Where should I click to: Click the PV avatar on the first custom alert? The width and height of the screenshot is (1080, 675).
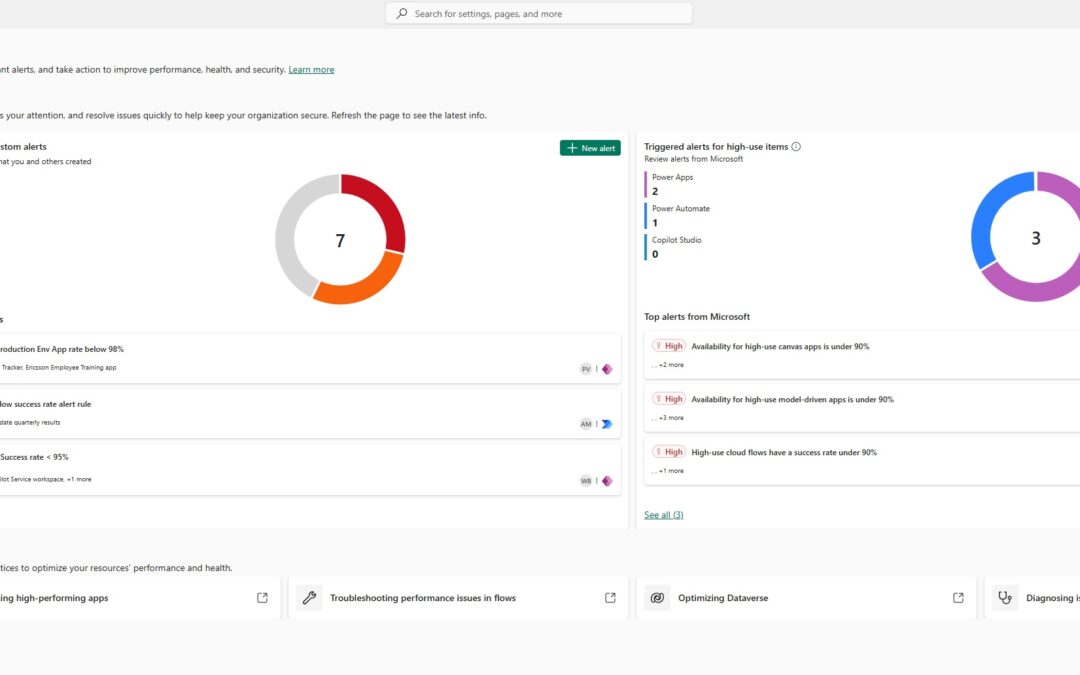pos(586,369)
